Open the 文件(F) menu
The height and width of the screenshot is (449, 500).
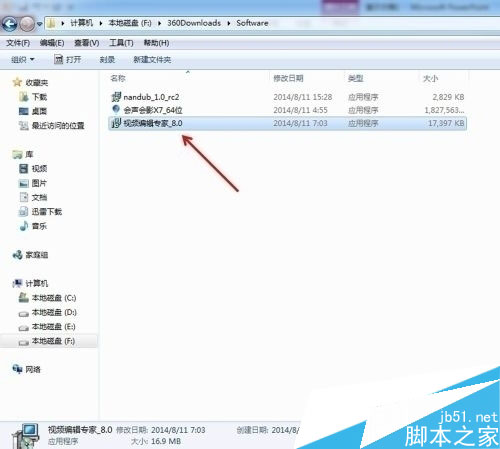pos(18,43)
